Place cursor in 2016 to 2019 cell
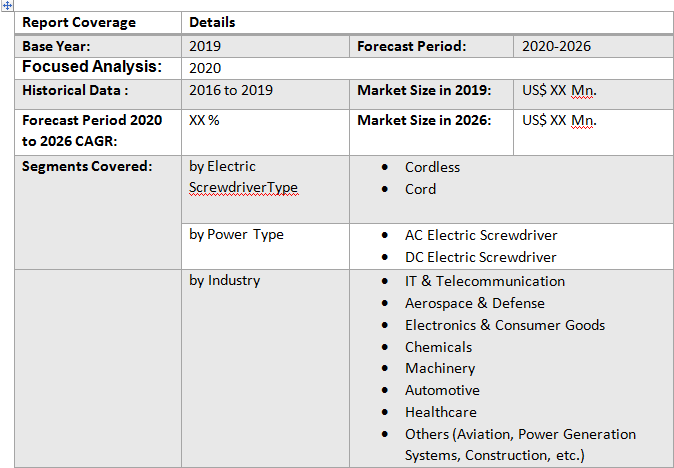 [231, 90]
